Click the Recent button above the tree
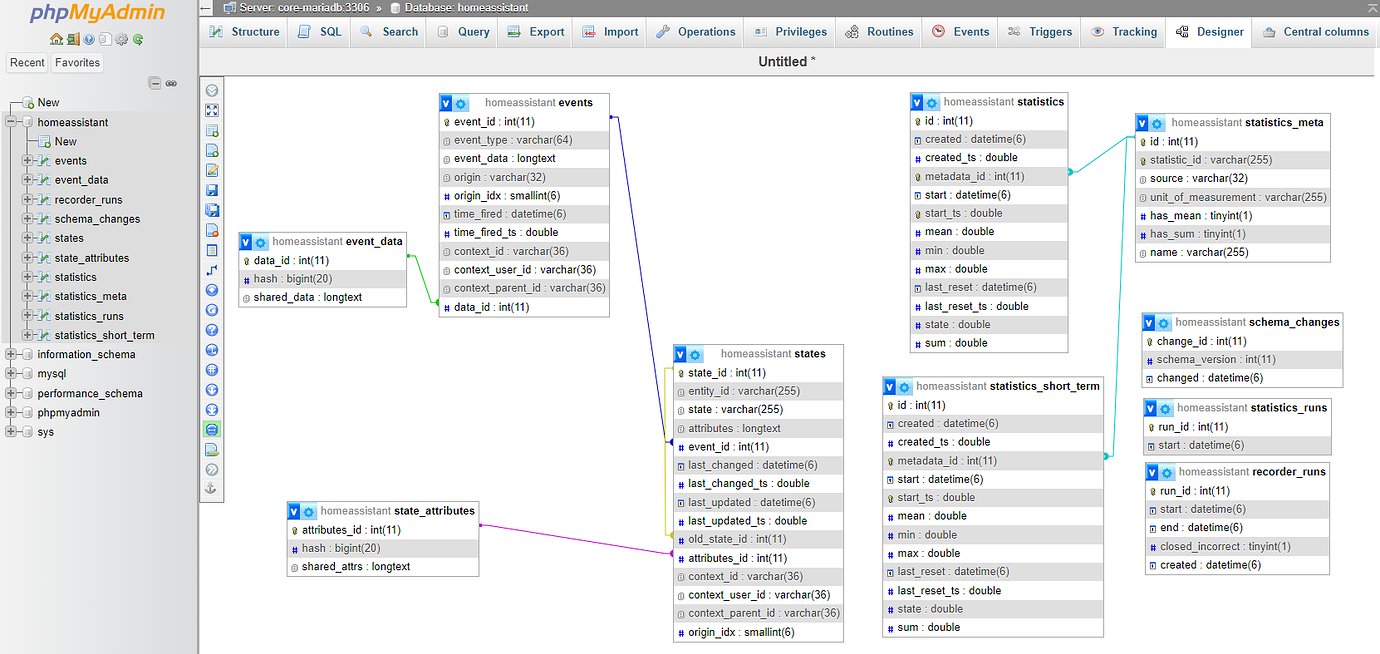 click(x=27, y=62)
